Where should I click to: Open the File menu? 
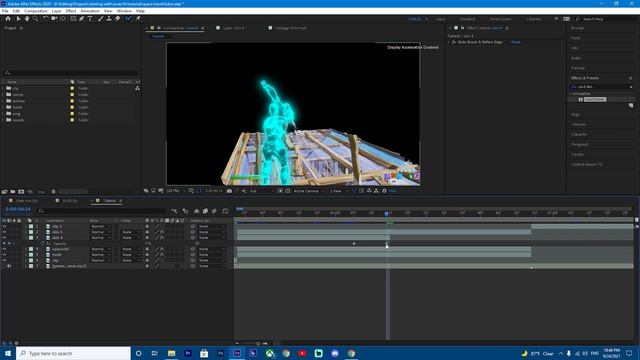[5, 11]
